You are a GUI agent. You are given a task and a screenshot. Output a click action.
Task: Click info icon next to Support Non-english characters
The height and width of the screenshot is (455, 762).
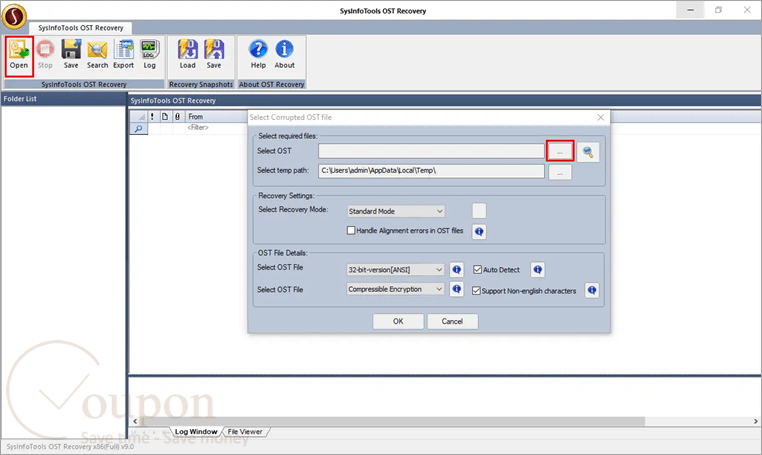pos(591,290)
